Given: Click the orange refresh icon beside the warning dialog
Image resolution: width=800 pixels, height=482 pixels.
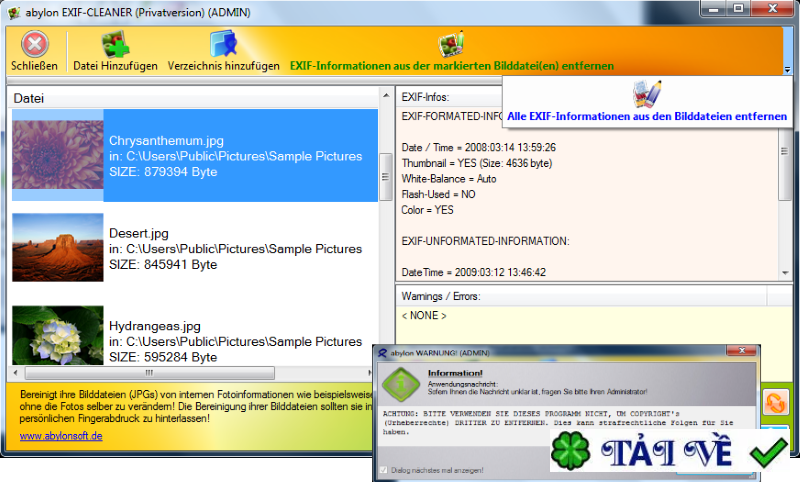Looking at the screenshot, I should pyautogui.click(x=776, y=402).
